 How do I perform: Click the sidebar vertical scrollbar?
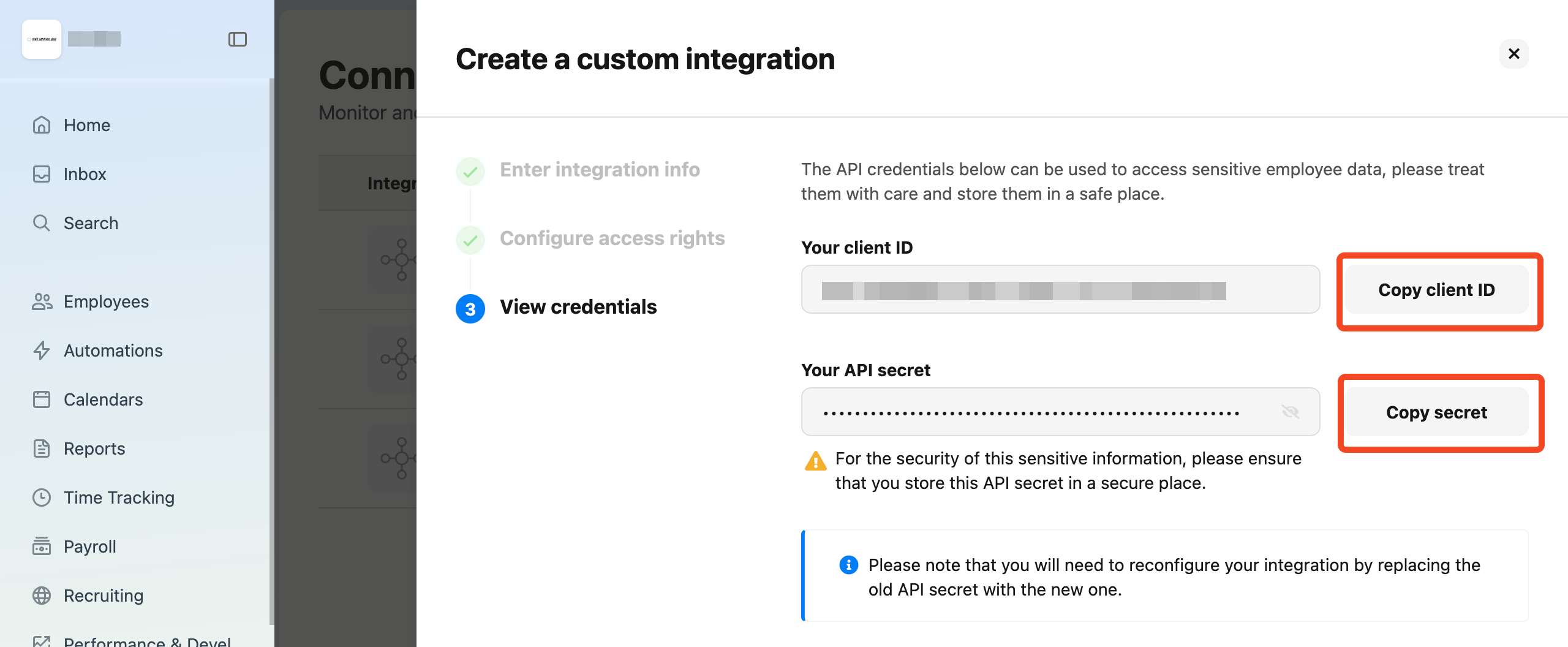(271, 352)
